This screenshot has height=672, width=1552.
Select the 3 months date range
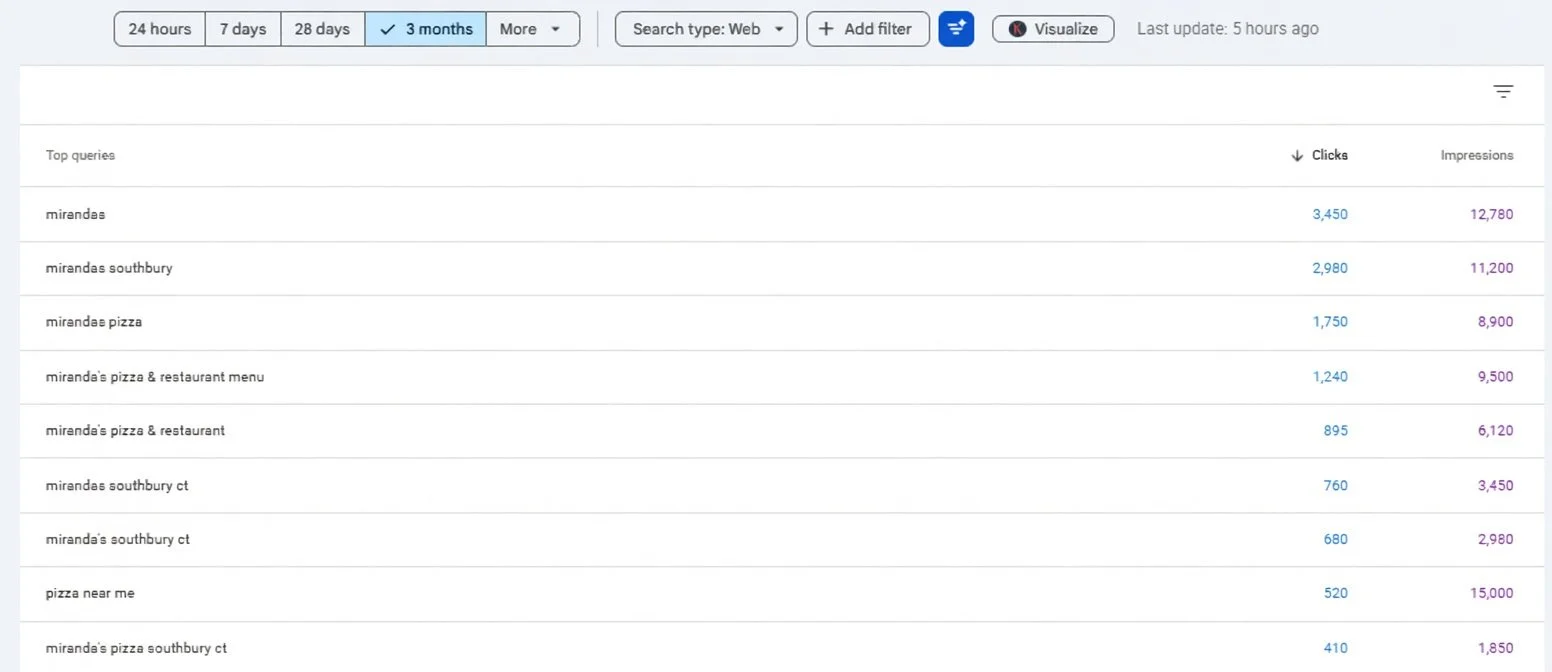426,29
